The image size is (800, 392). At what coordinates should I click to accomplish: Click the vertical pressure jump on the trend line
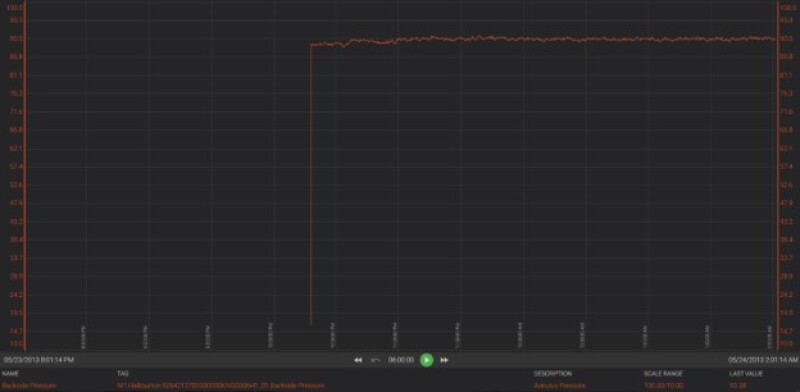[311, 185]
